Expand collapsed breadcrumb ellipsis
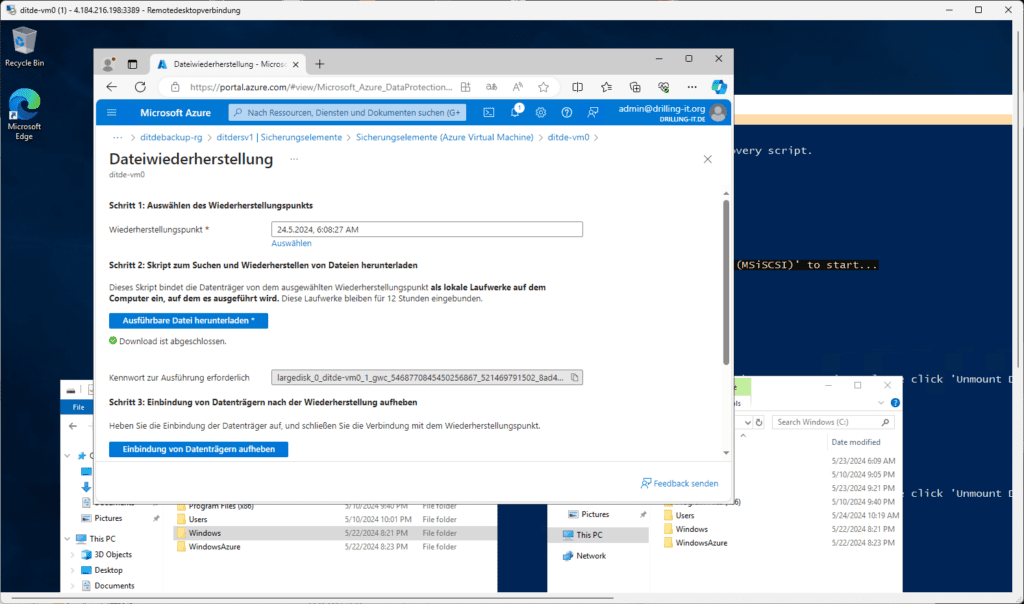 [118, 137]
